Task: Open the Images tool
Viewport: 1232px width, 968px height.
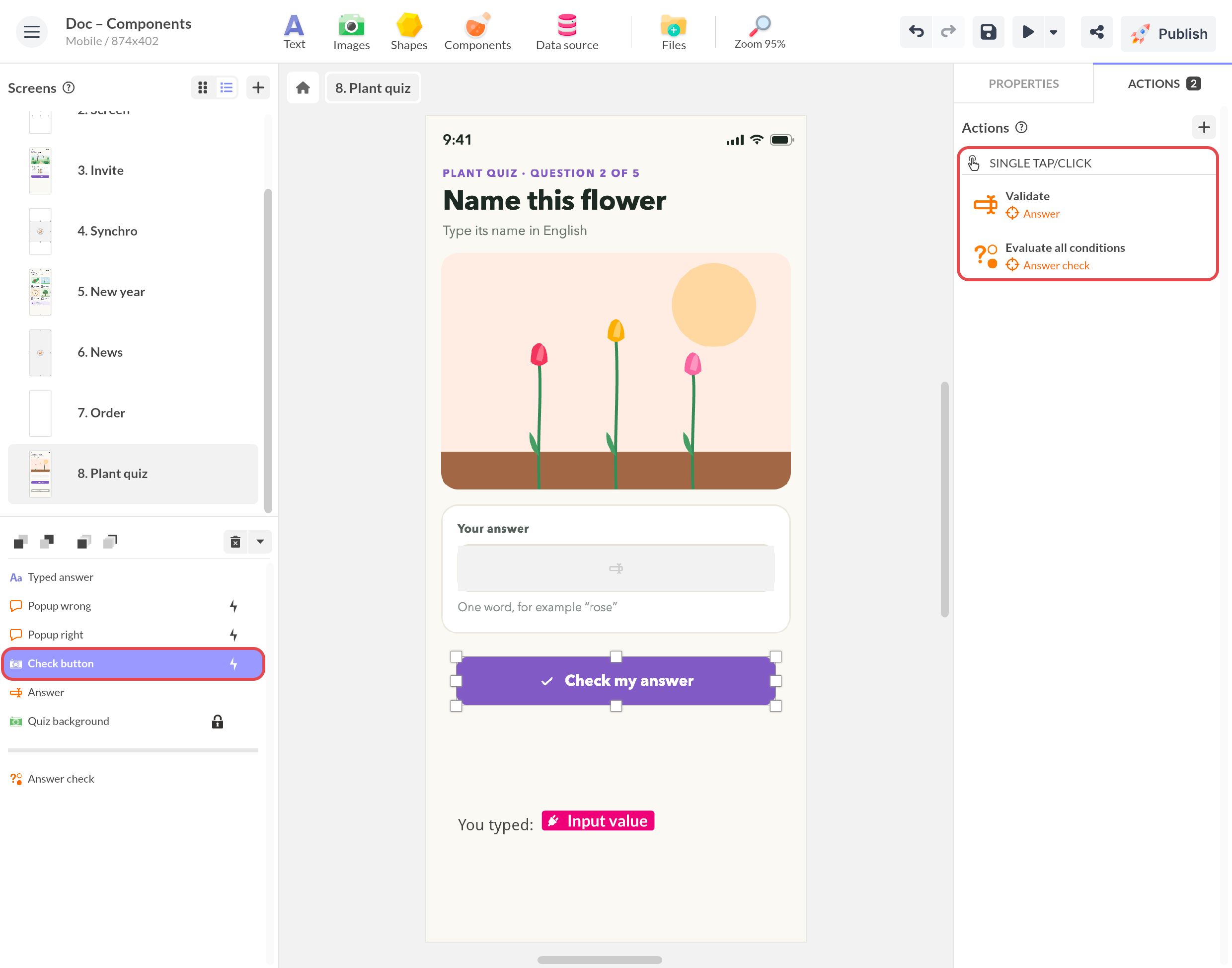Action: point(351,32)
